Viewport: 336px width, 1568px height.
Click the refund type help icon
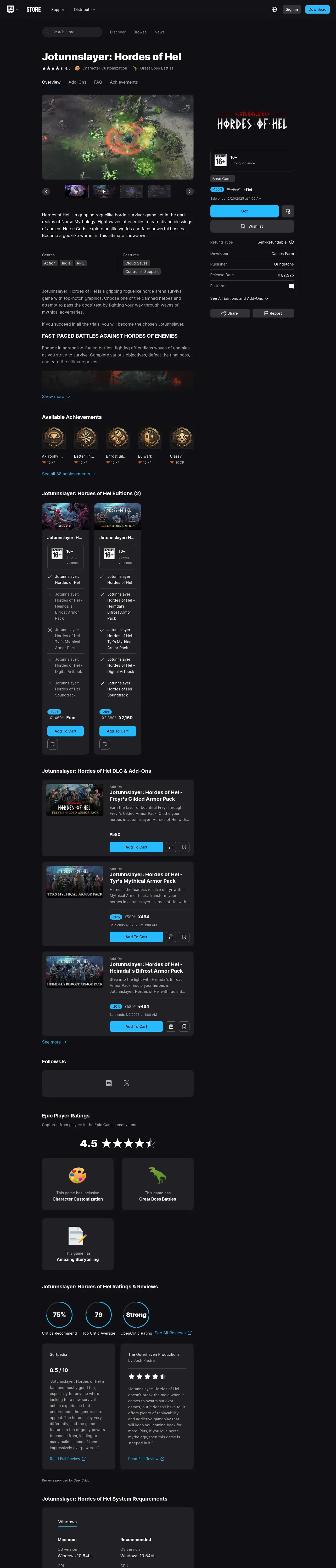(x=292, y=242)
